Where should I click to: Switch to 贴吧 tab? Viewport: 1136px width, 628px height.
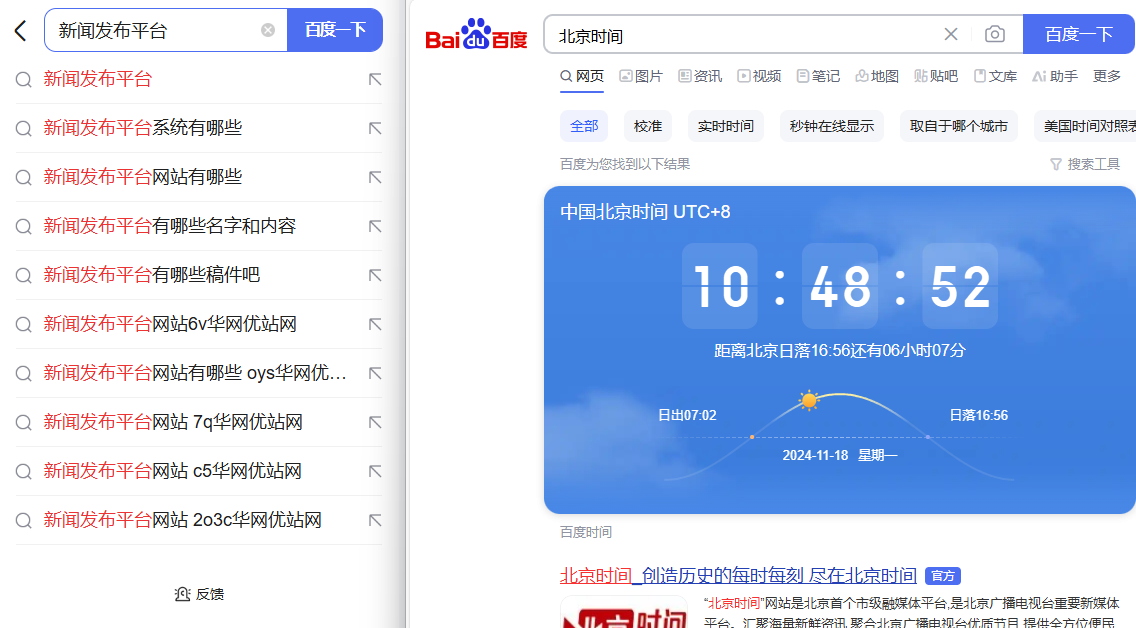pos(936,76)
